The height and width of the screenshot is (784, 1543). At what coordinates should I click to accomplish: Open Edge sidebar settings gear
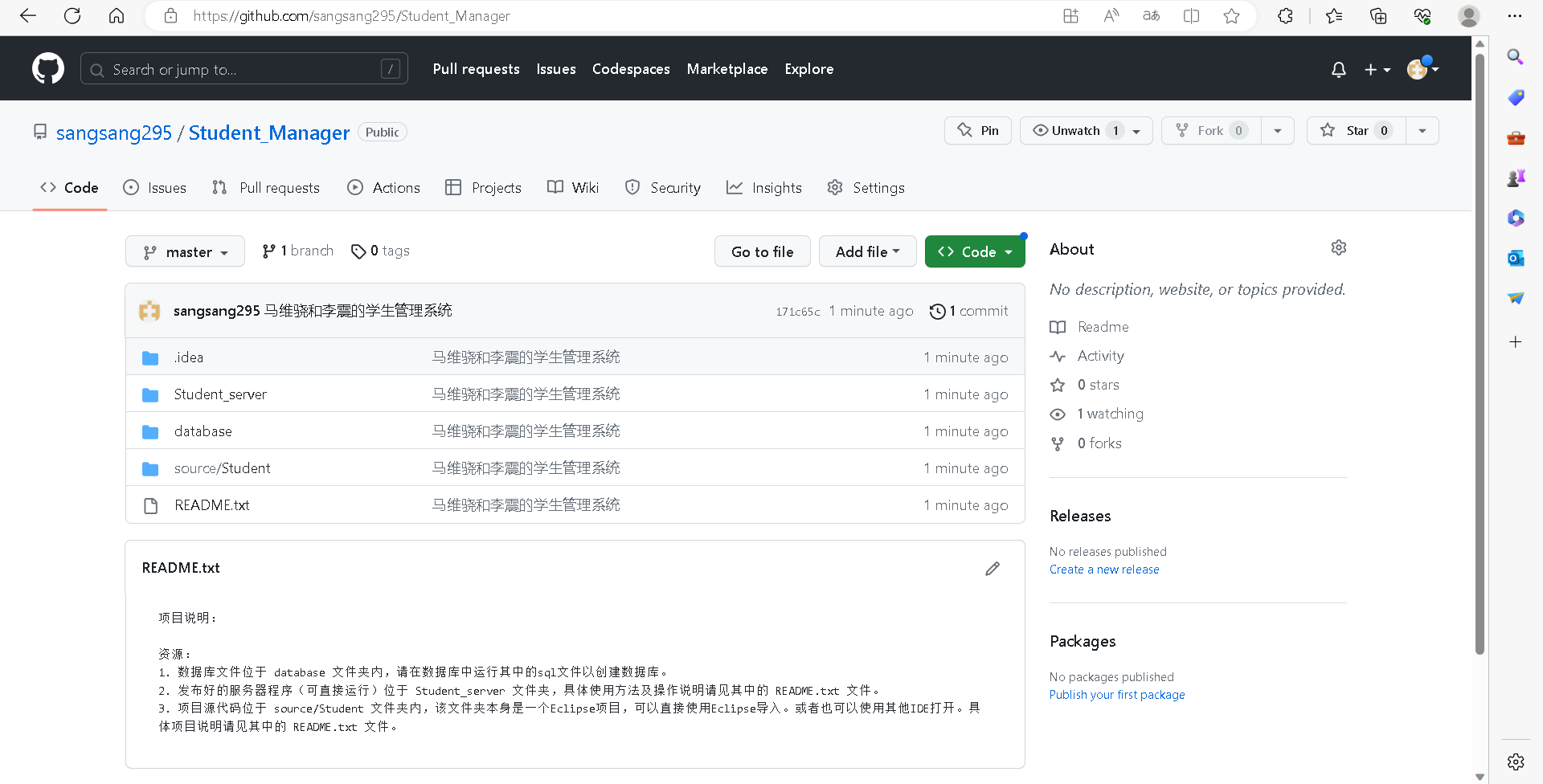point(1516,762)
